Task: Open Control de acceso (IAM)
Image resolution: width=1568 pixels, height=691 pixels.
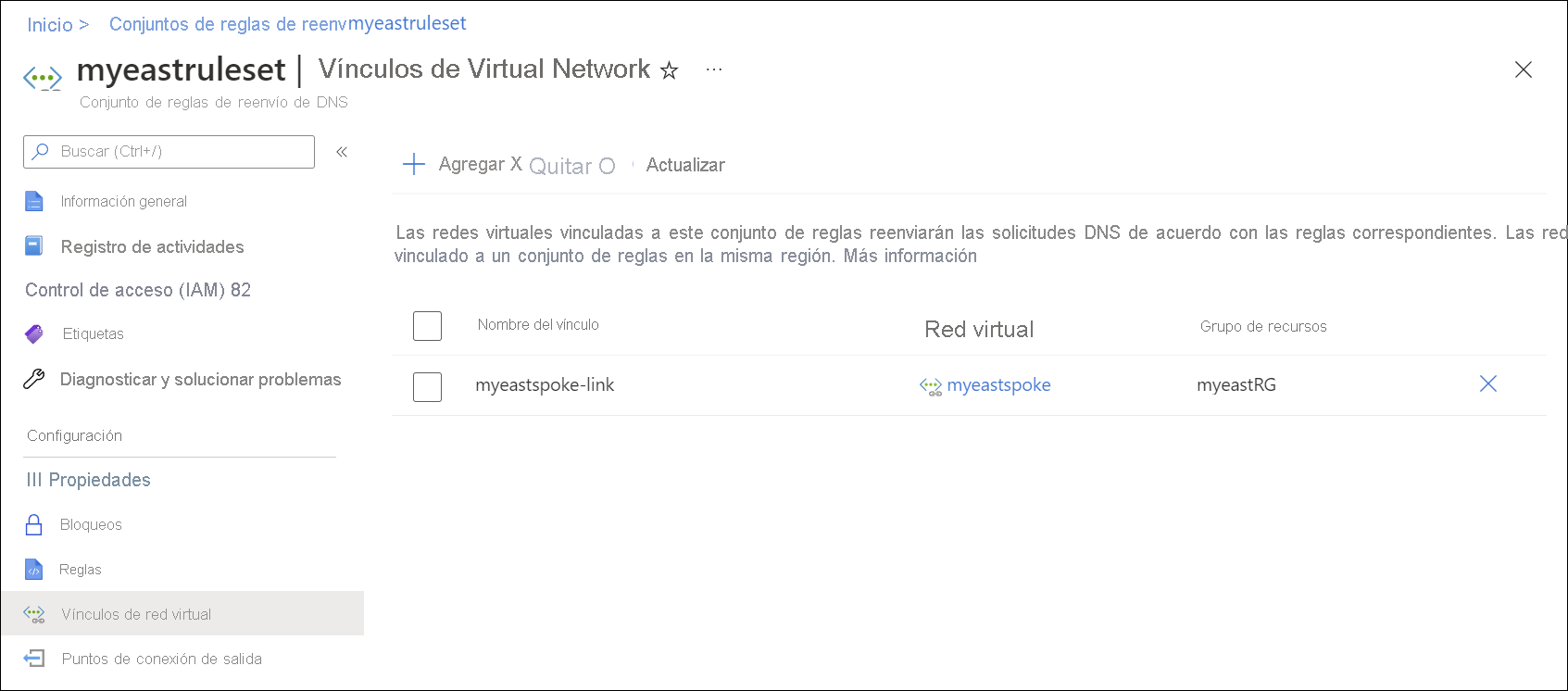Action: pos(138,290)
